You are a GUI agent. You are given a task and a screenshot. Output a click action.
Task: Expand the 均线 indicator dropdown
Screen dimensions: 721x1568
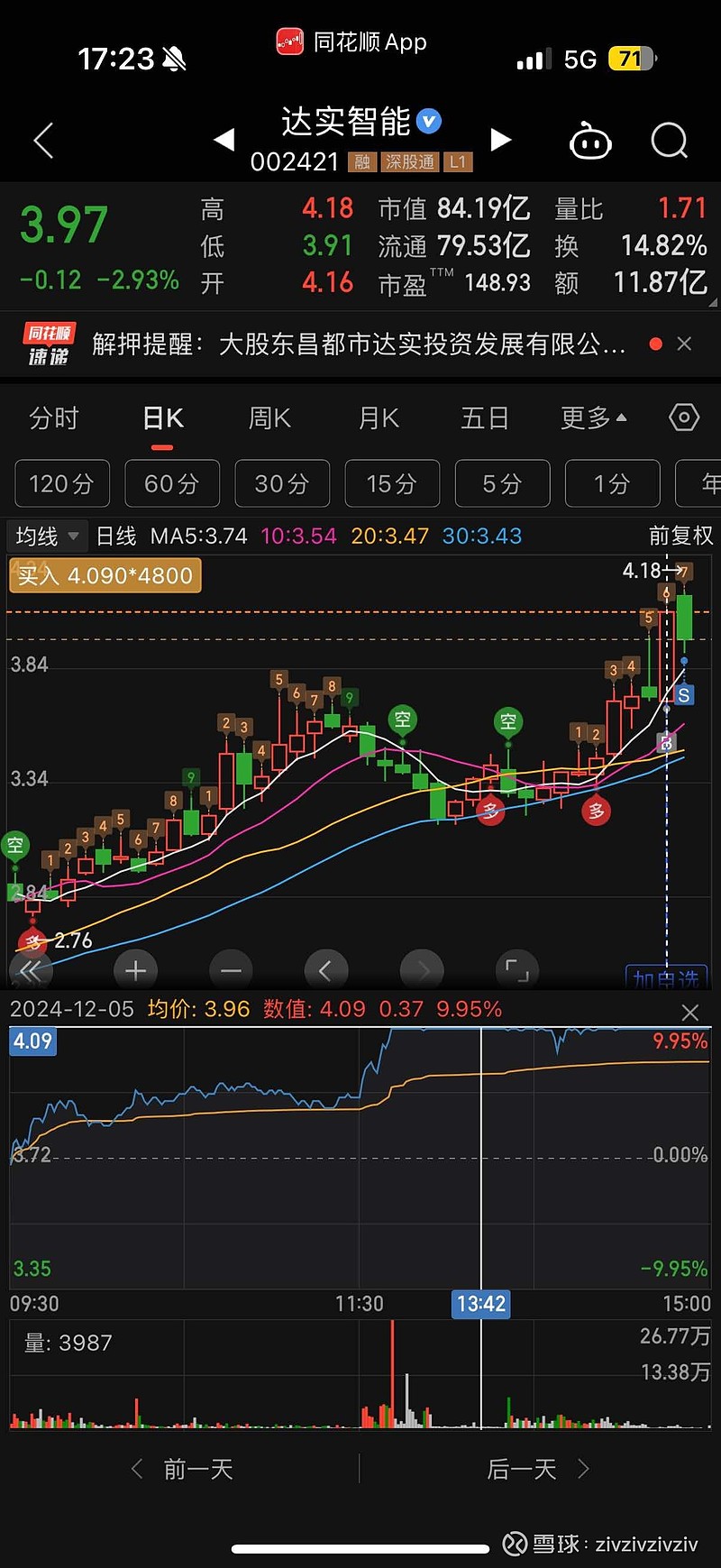click(47, 536)
